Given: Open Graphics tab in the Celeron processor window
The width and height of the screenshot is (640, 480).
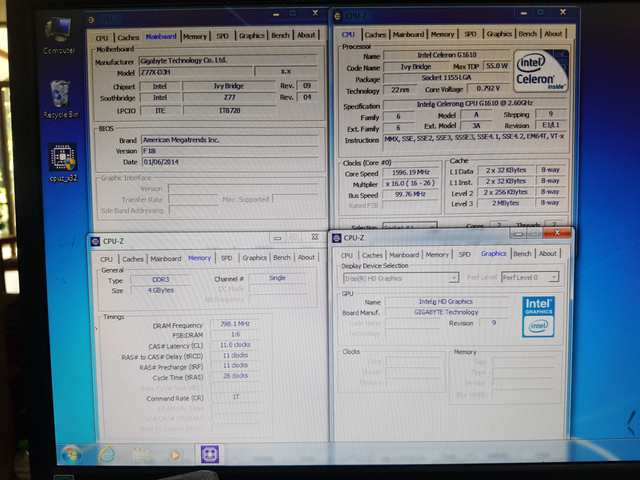Looking at the screenshot, I should click(499, 33).
